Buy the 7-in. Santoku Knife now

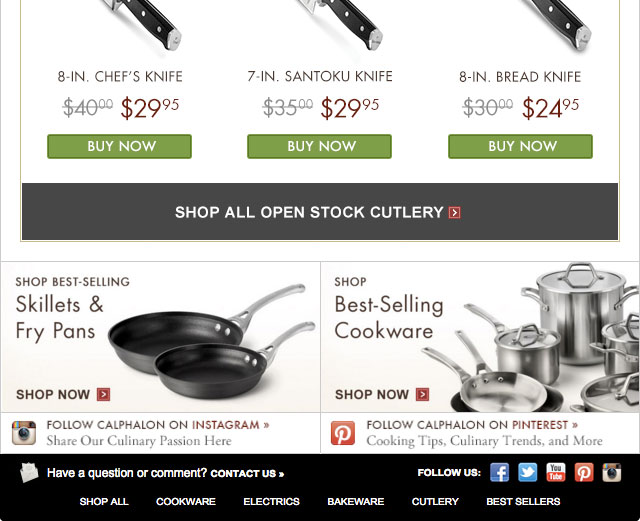[320, 146]
